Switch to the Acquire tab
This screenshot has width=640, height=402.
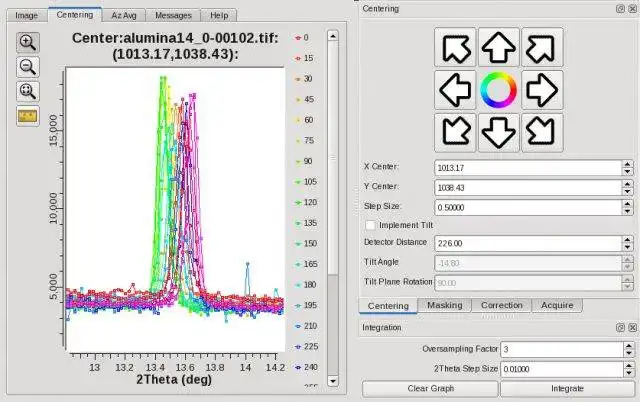click(x=557, y=305)
